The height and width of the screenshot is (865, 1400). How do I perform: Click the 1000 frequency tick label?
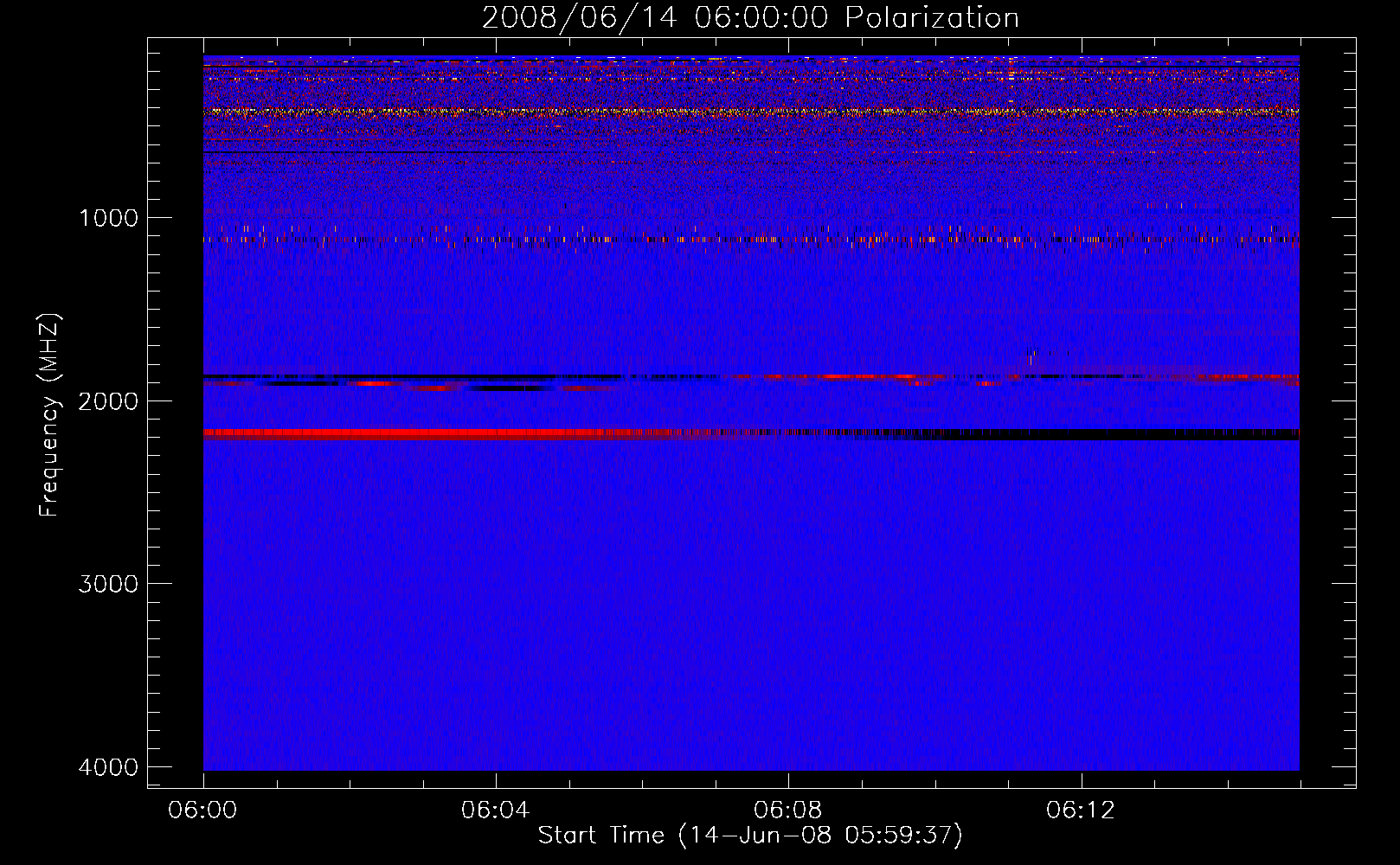click(108, 217)
